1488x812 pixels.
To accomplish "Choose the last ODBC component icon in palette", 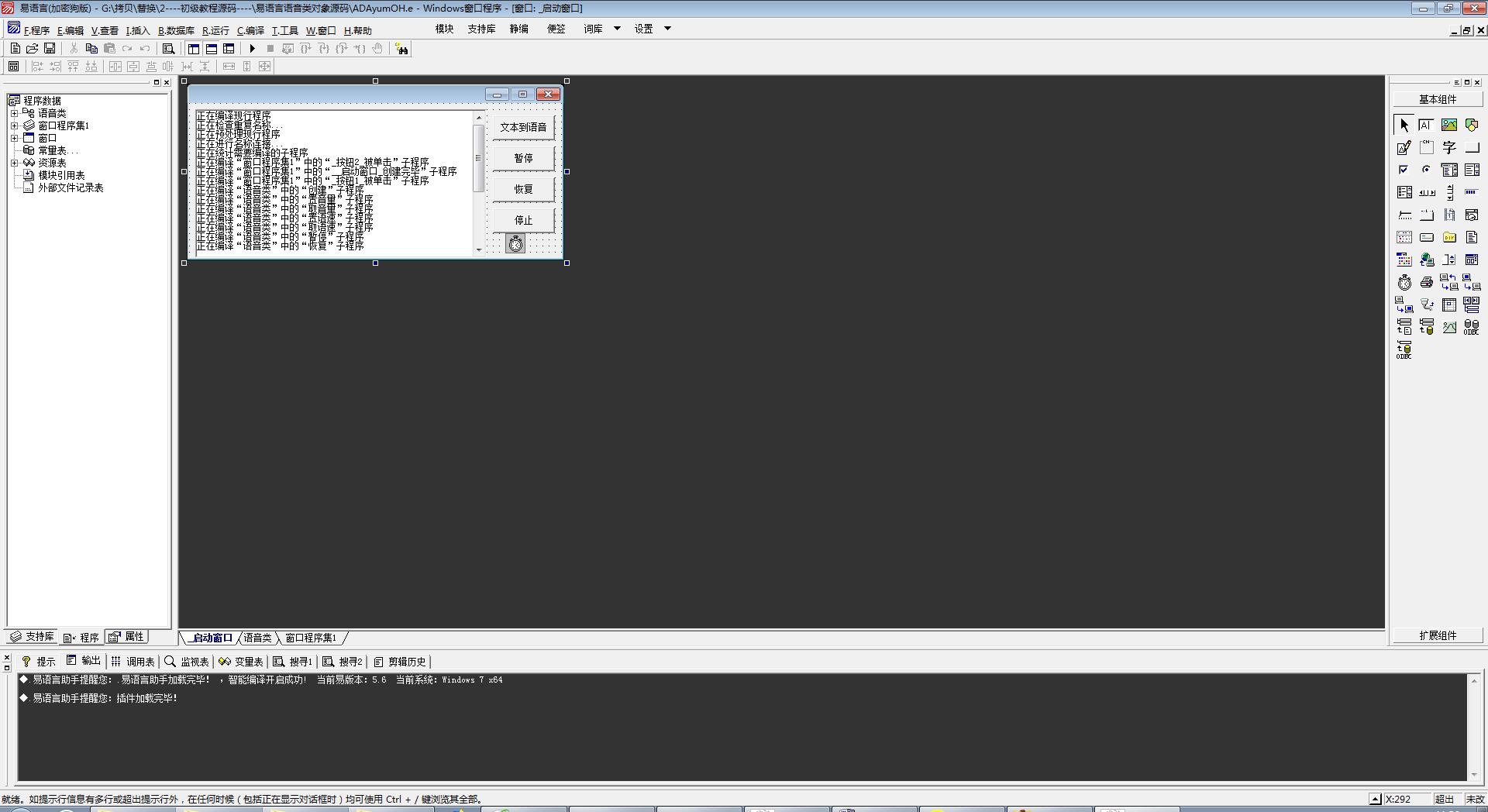I will click(x=1404, y=349).
